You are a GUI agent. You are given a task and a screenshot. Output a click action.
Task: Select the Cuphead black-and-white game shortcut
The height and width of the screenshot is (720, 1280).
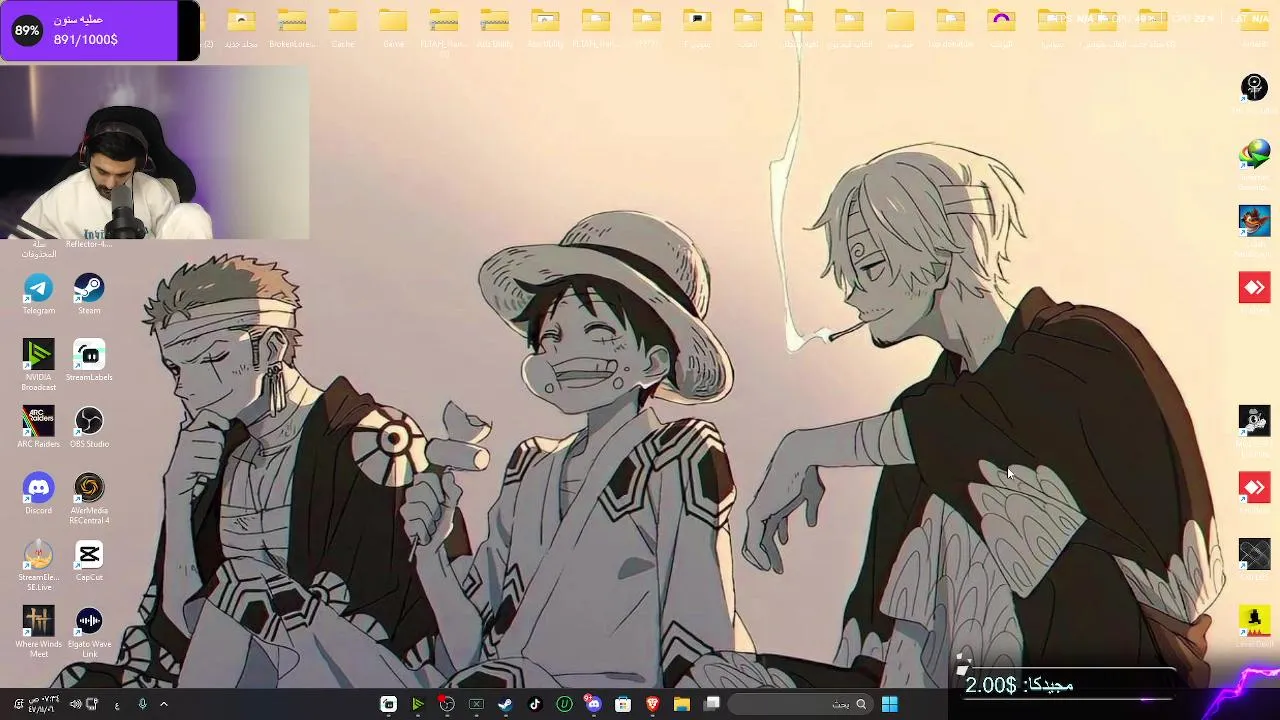pos(1254,421)
